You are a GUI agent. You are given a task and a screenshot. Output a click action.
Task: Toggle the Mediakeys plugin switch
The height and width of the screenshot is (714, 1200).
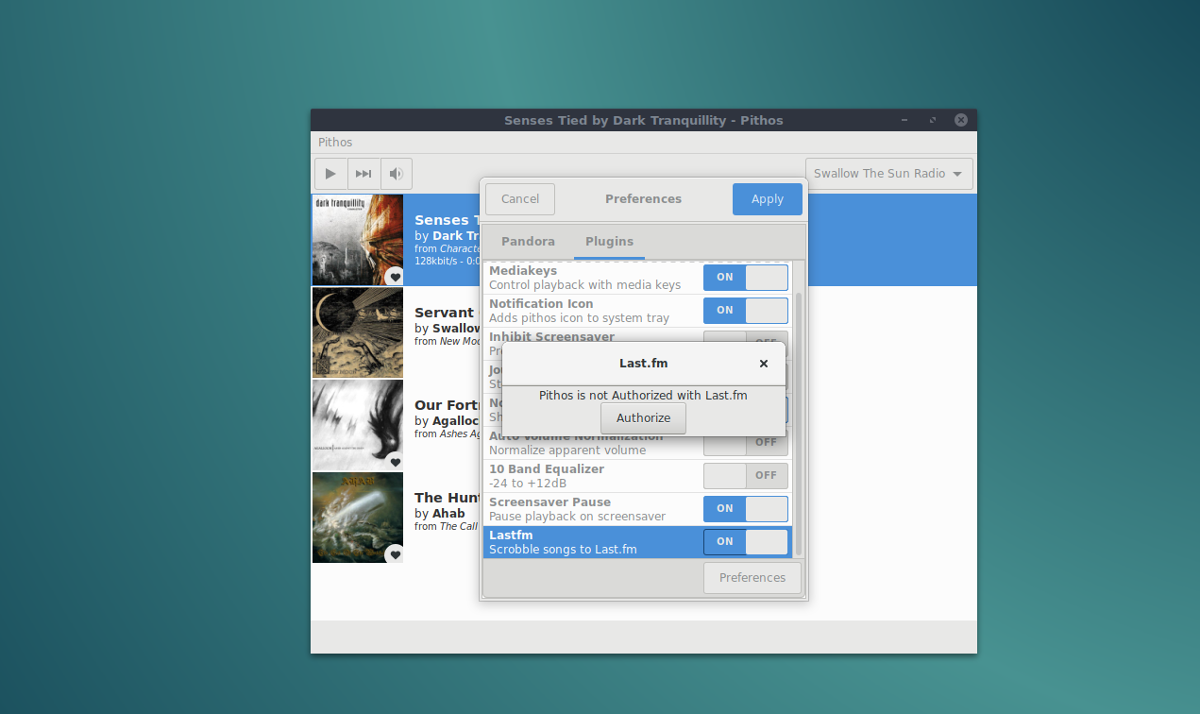click(746, 277)
